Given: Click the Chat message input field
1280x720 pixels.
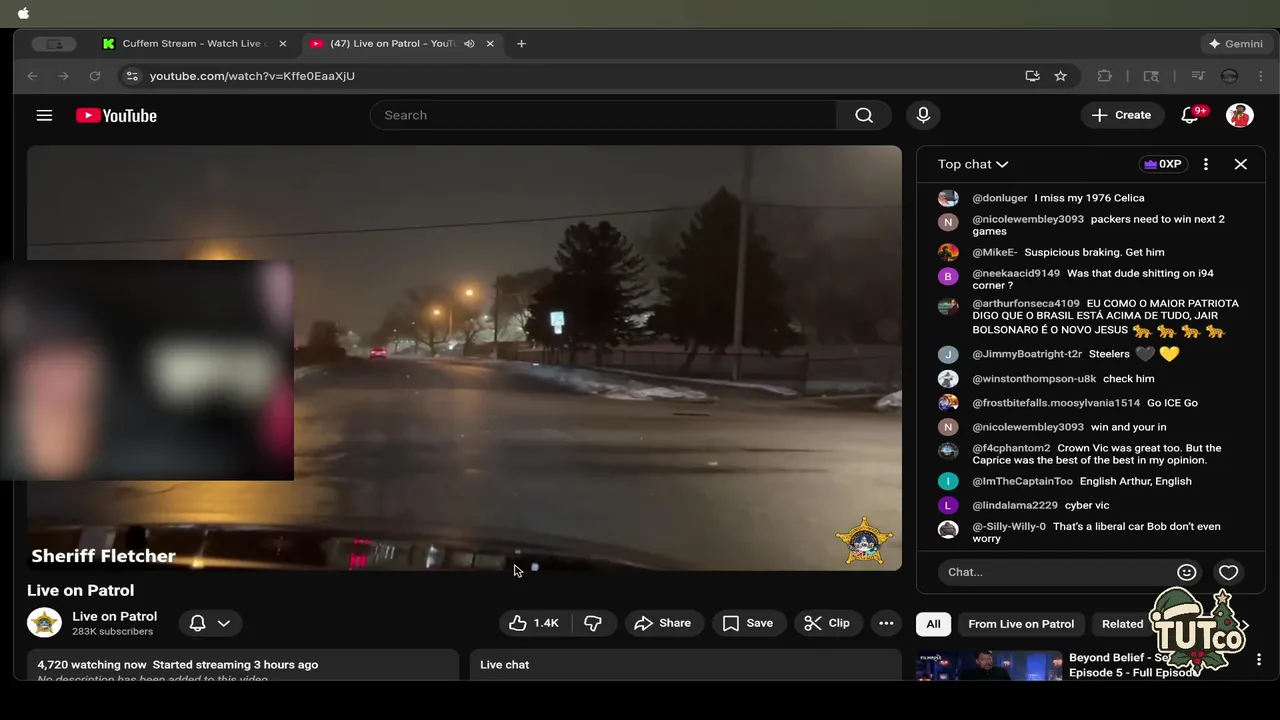Looking at the screenshot, I should coord(1068,572).
